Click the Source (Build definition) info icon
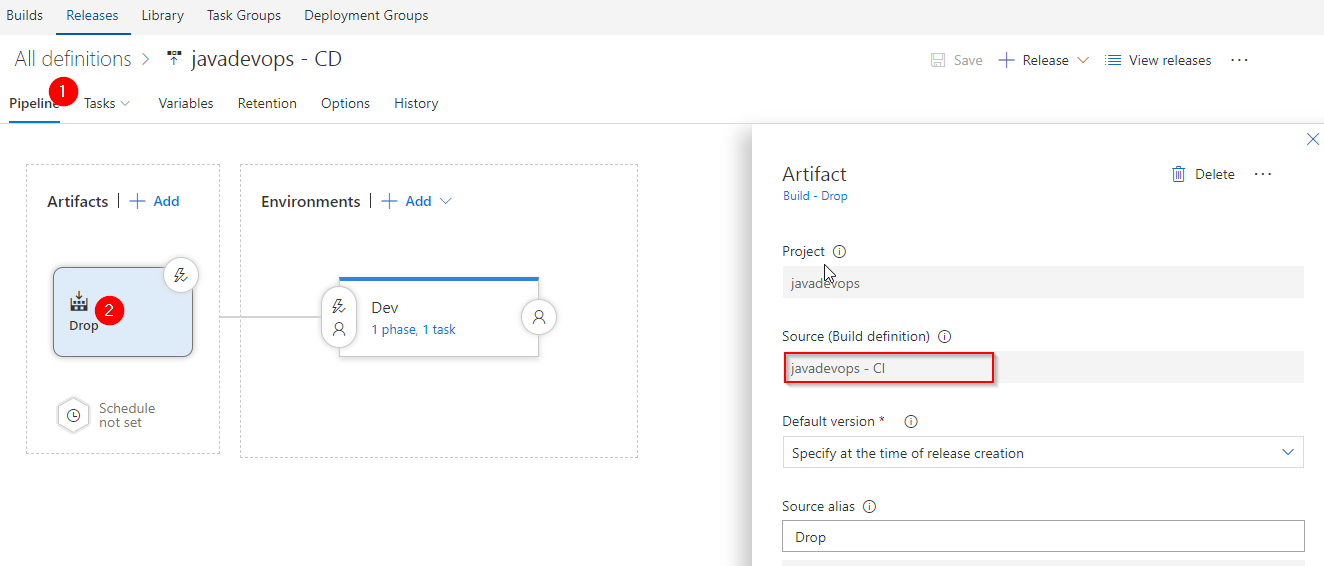 944,337
